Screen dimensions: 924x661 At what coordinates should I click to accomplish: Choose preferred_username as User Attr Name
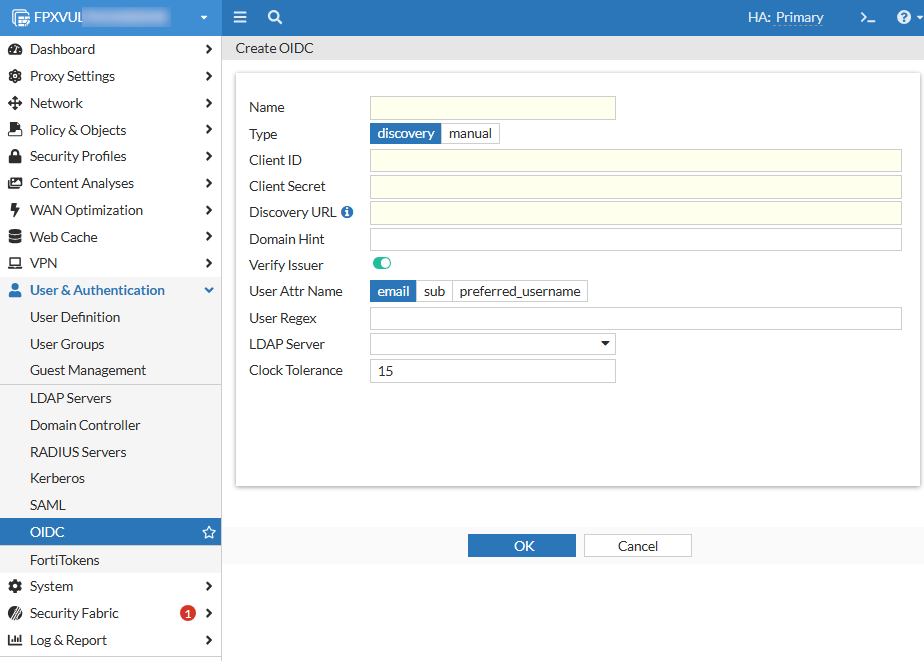520,291
